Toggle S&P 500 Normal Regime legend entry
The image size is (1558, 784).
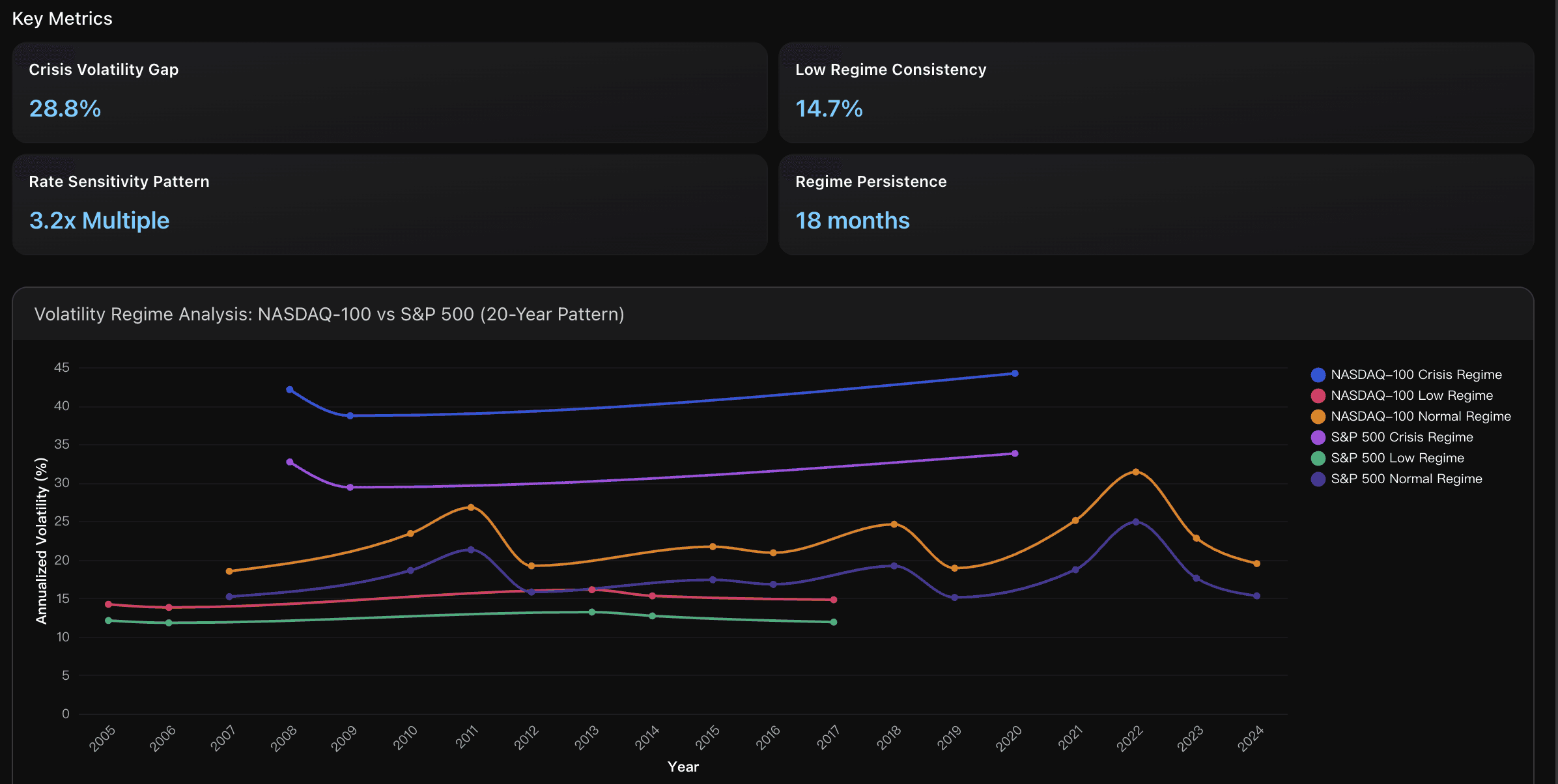point(1396,479)
